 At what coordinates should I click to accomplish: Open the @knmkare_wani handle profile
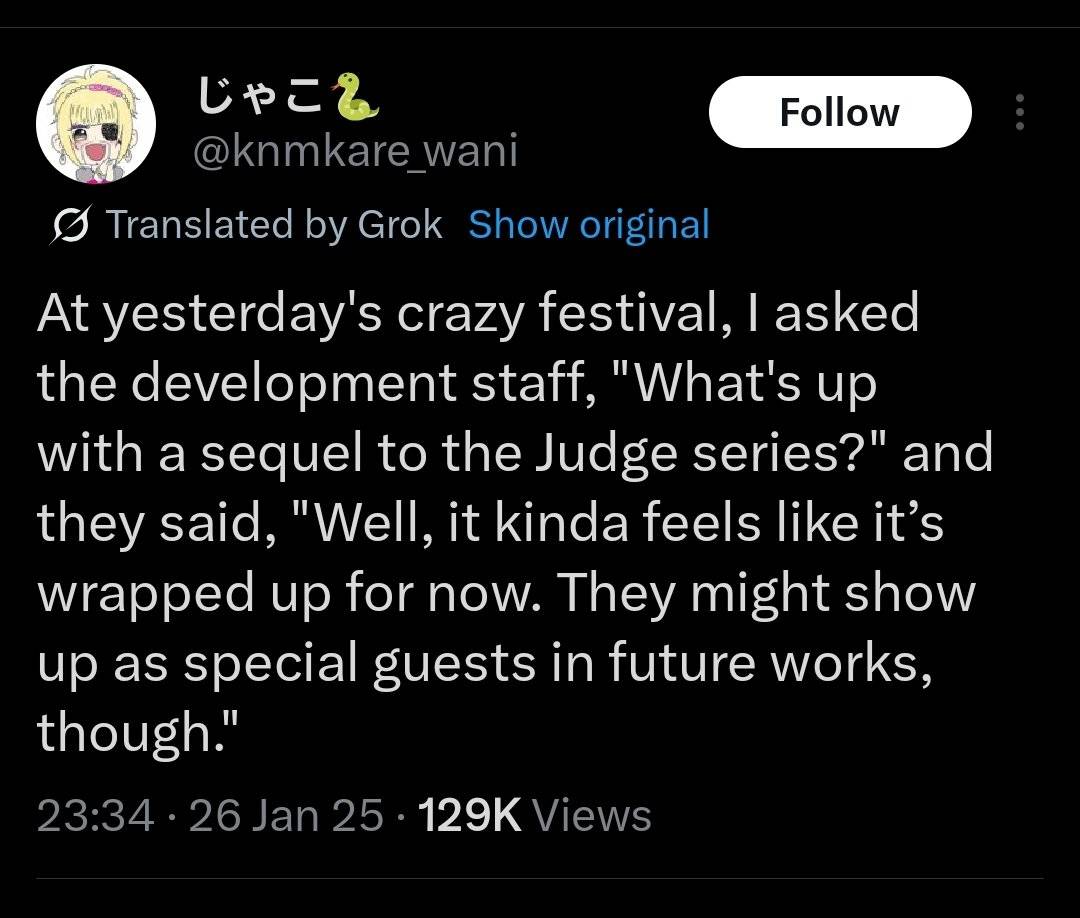(355, 151)
